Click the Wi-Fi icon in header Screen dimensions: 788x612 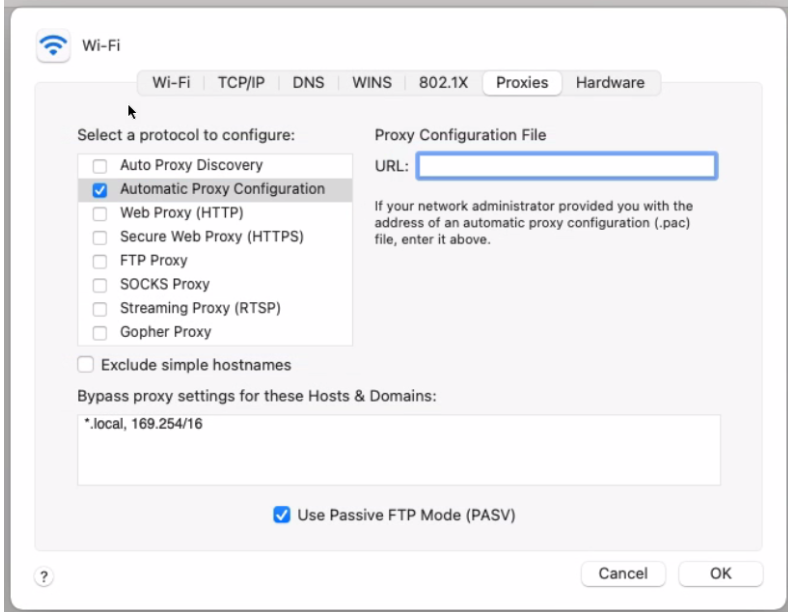(53, 46)
